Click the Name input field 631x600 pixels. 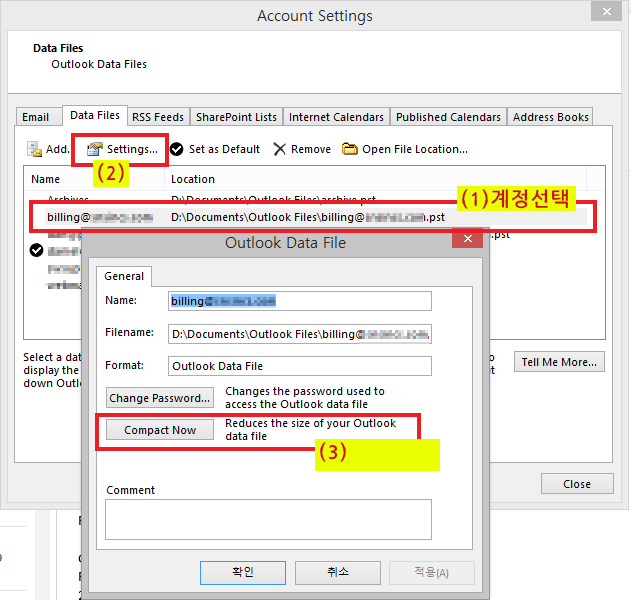(300, 301)
